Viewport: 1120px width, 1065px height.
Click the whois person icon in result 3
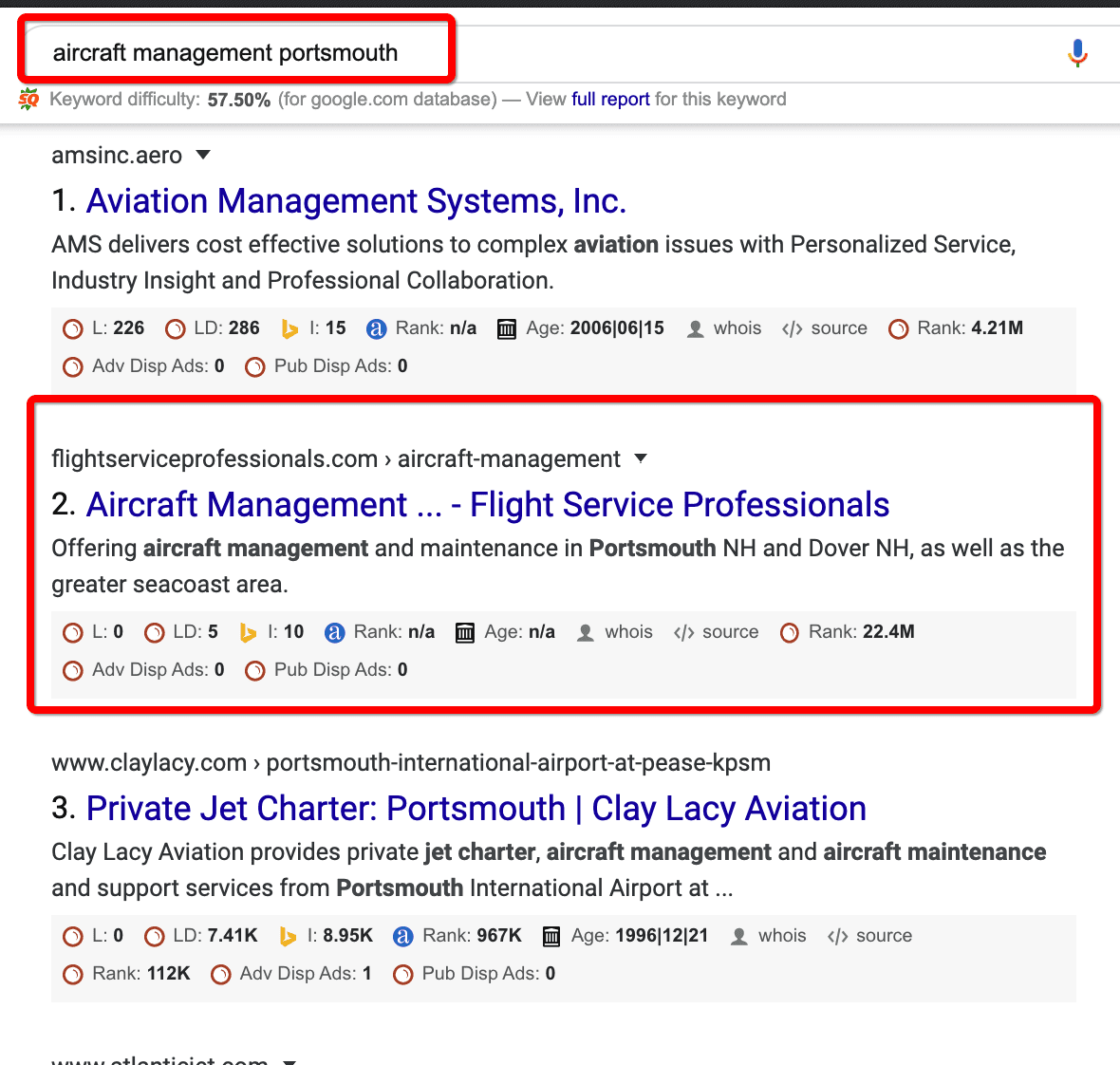pos(739,937)
